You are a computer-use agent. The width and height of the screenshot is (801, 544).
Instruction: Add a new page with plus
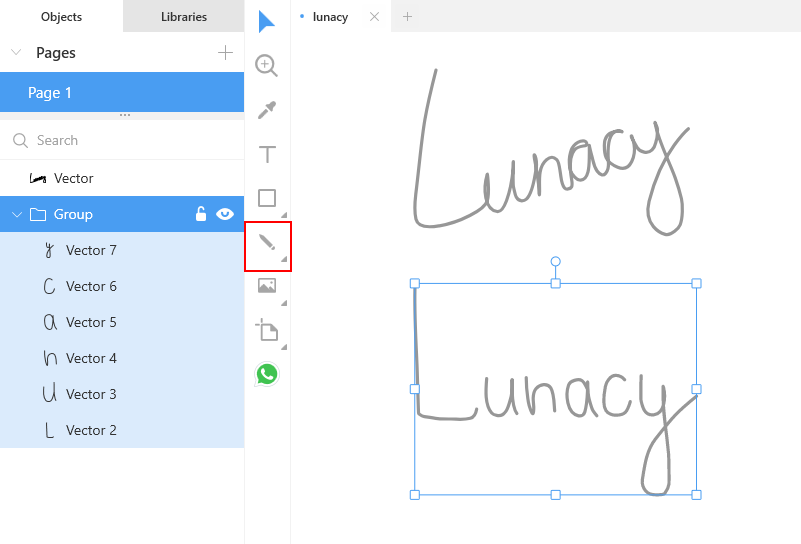(x=225, y=53)
